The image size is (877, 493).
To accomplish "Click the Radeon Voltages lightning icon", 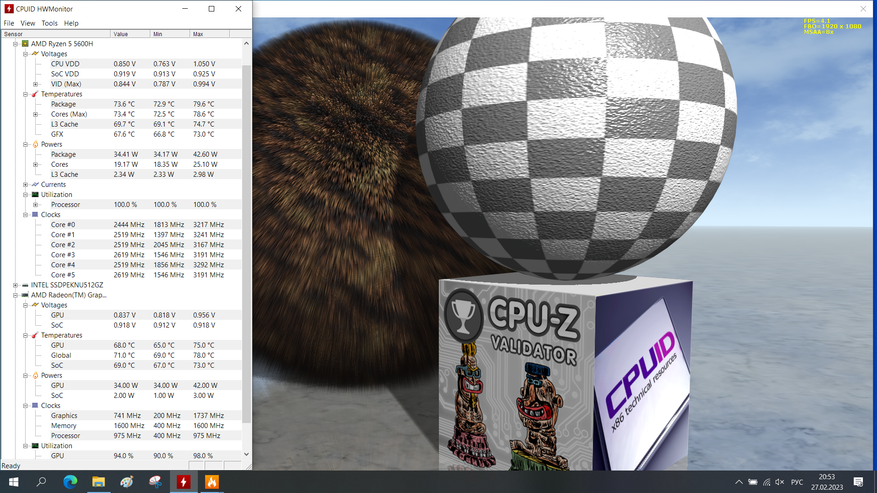I will [x=35, y=305].
